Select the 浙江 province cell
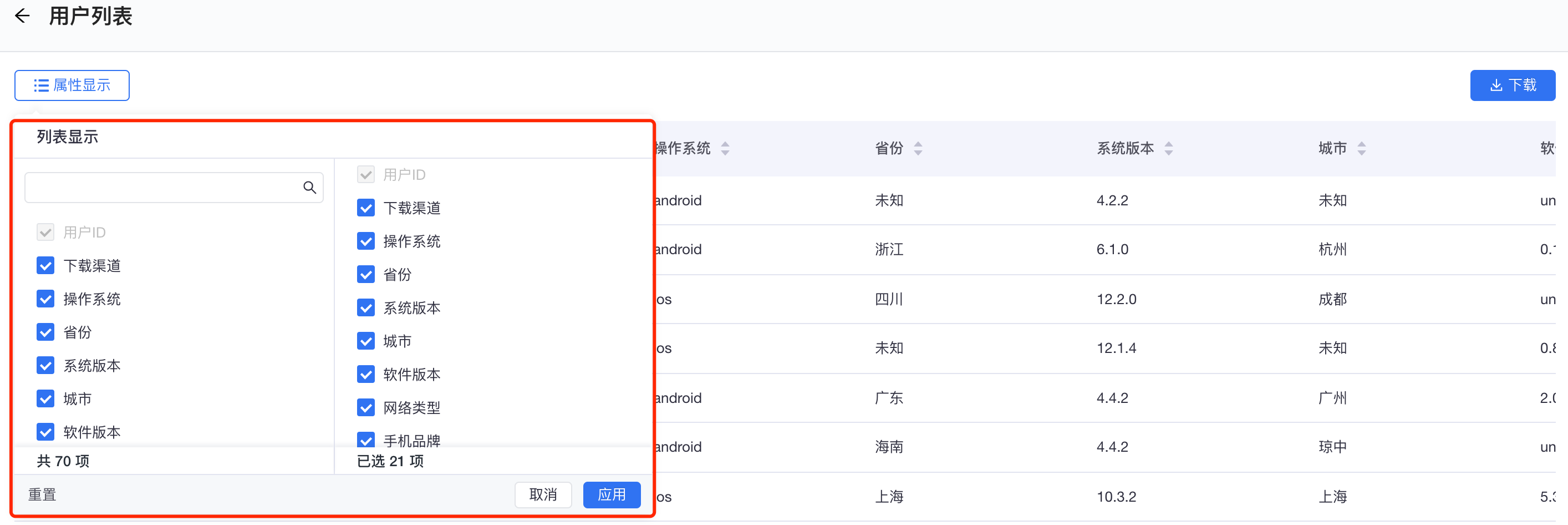The width and height of the screenshot is (1568, 525). [x=889, y=250]
